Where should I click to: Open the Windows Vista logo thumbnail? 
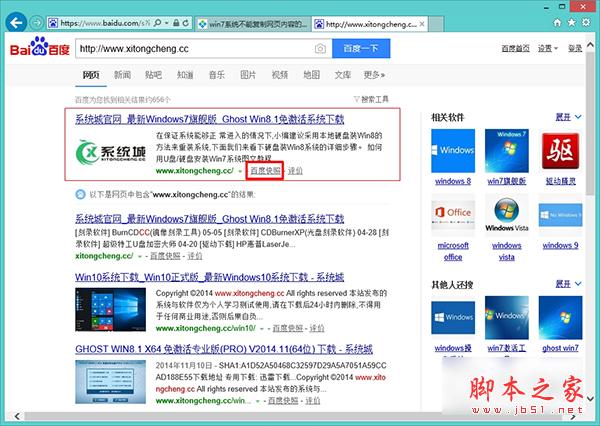pos(507,213)
